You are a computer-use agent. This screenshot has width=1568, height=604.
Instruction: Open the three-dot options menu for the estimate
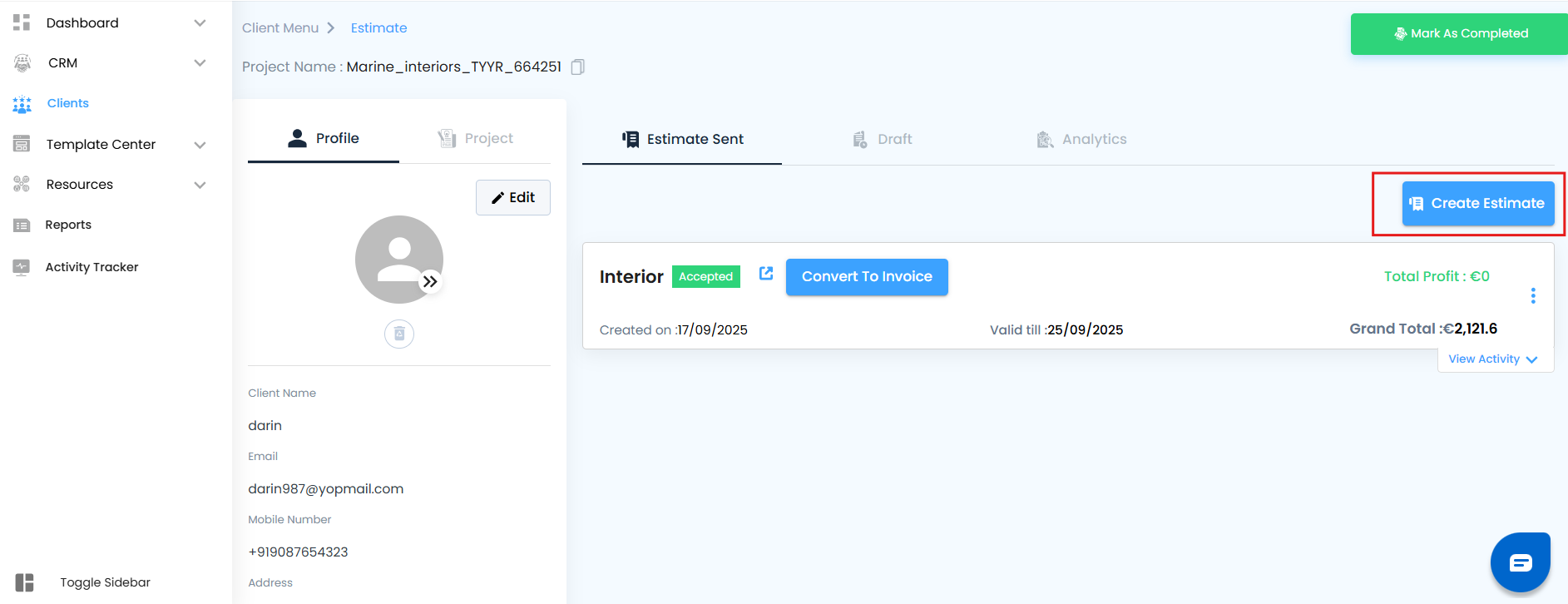(1533, 295)
